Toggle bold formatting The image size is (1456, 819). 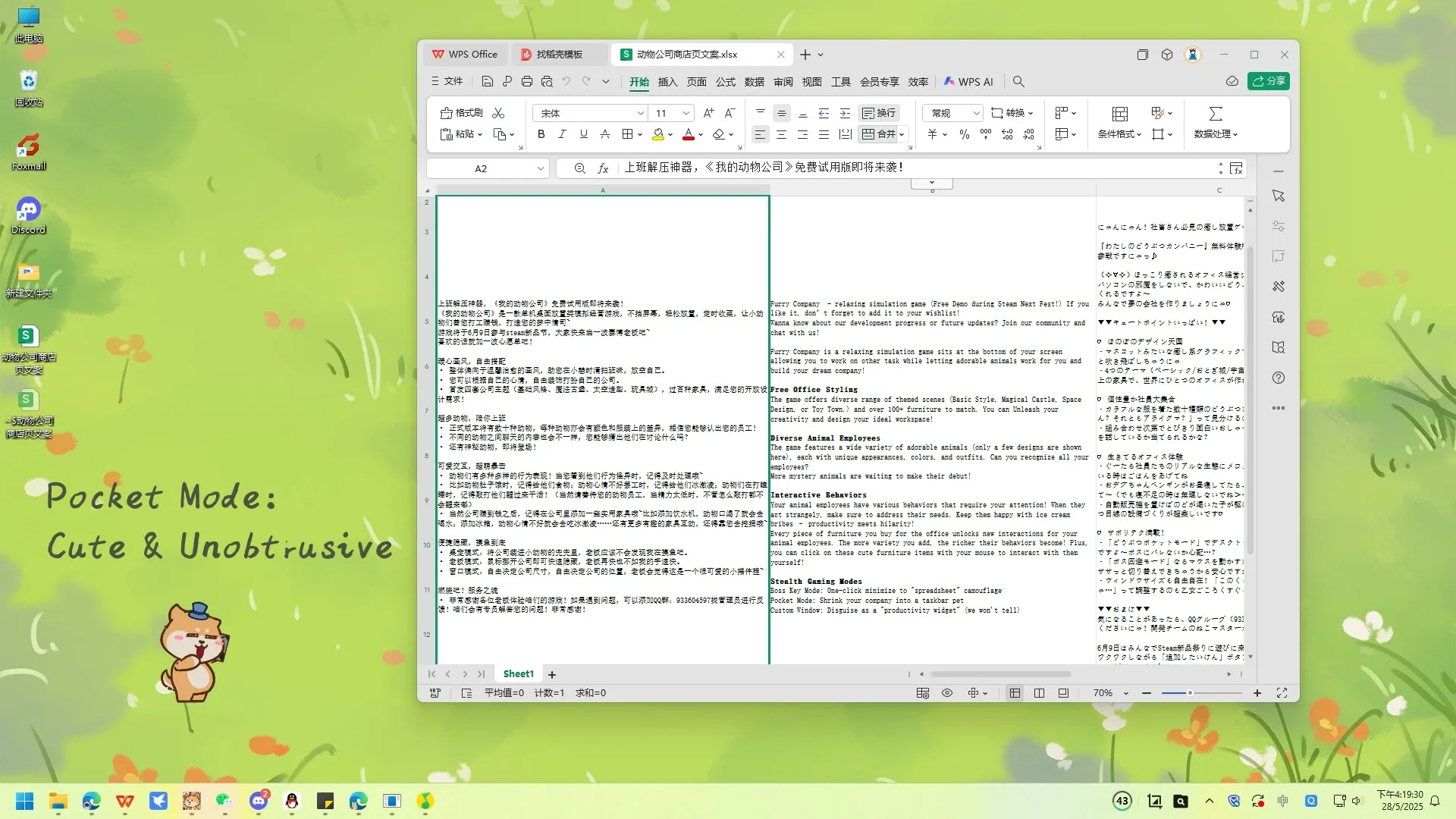pos(541,134)
